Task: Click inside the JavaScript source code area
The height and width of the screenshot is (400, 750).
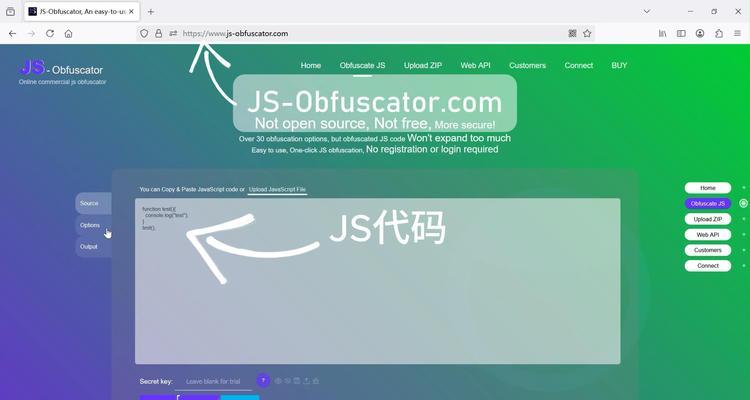Action: click(x=377, y=281)
